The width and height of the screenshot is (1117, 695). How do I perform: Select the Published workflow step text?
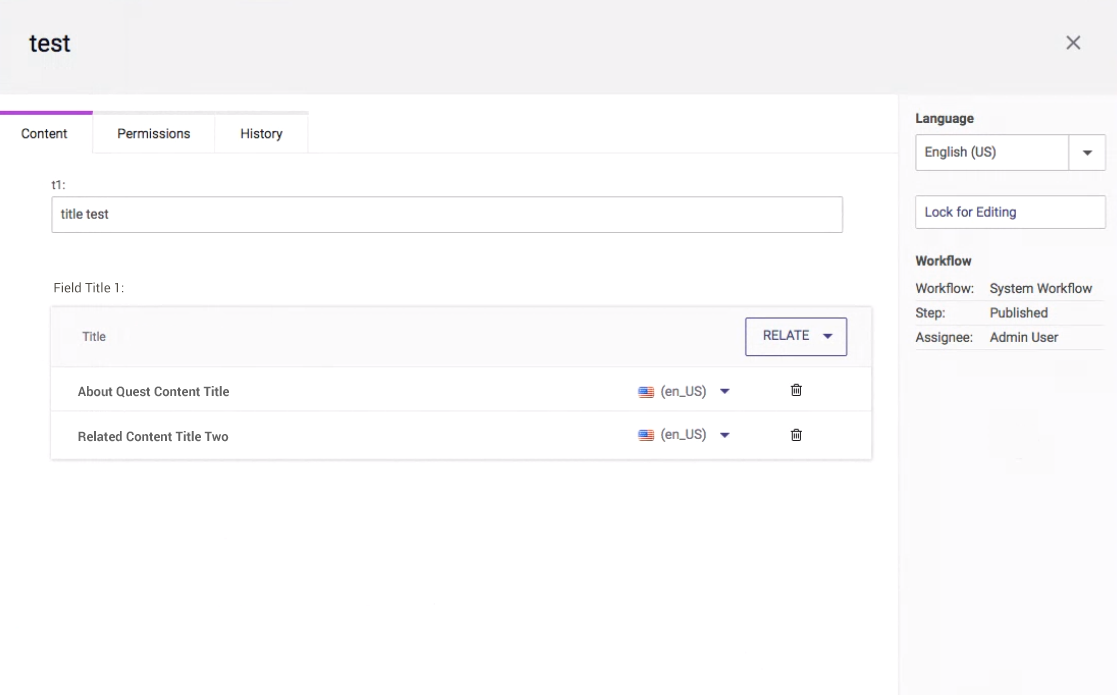coord(1018,312)
